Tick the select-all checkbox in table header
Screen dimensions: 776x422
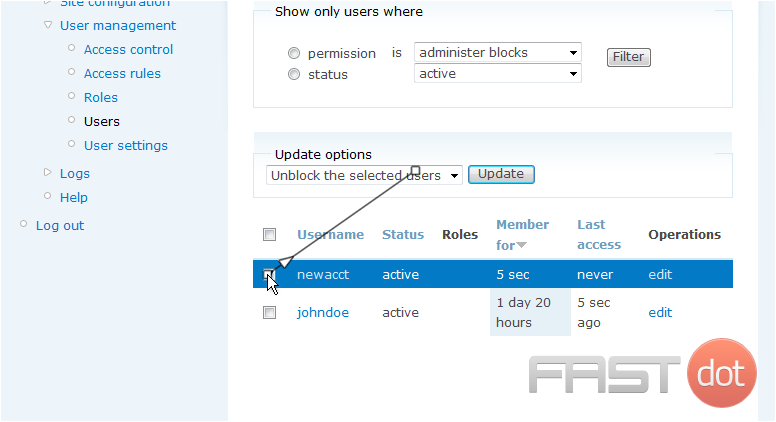pos(269,234)
